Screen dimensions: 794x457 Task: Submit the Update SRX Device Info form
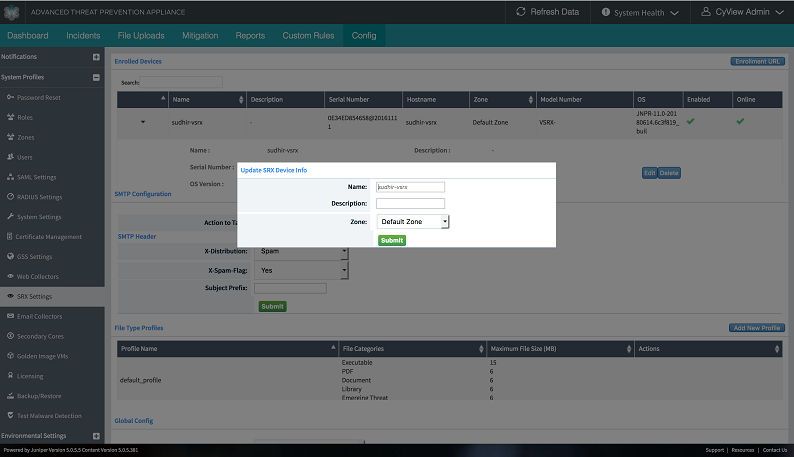click(x=392, y=240)
